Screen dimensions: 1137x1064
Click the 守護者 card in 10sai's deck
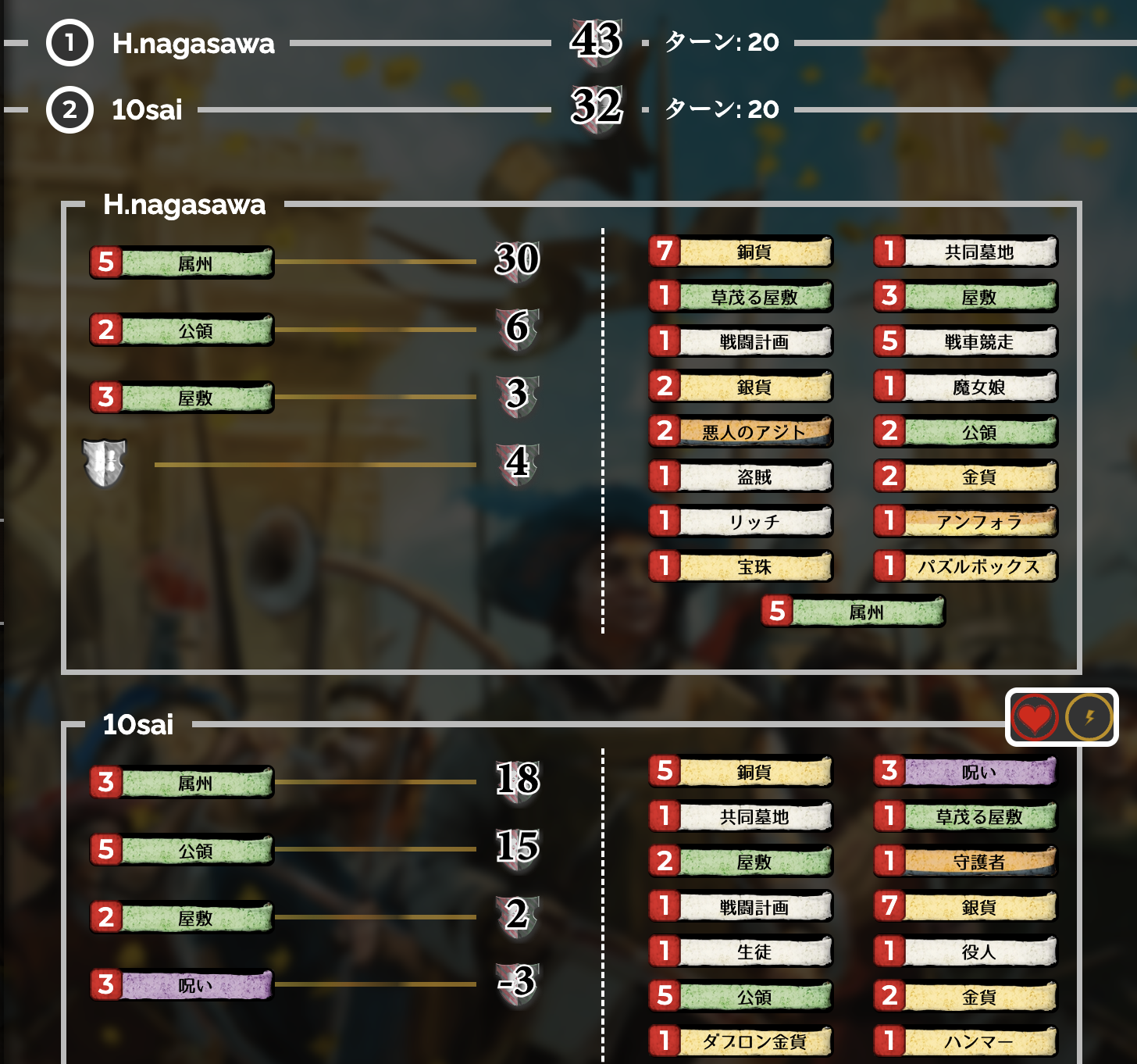pos(966,861)
